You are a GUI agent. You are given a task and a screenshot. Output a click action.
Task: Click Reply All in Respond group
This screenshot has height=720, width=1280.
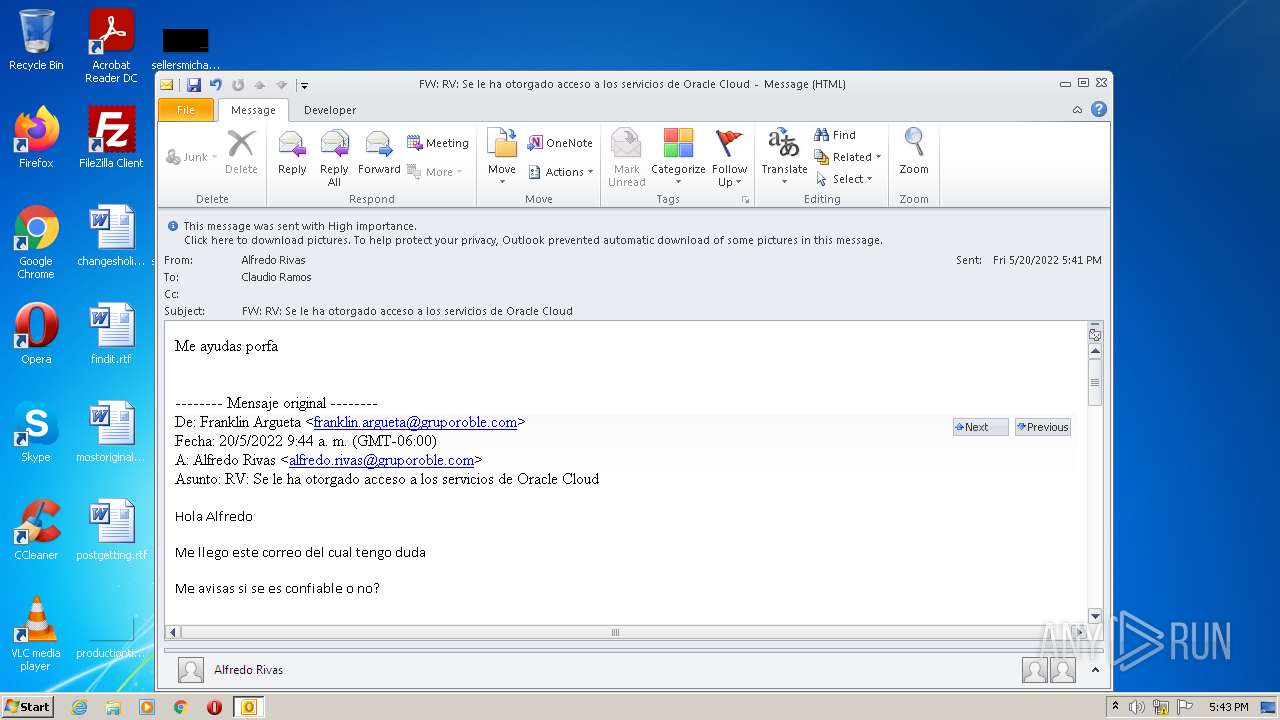click(x=334, y=157)
